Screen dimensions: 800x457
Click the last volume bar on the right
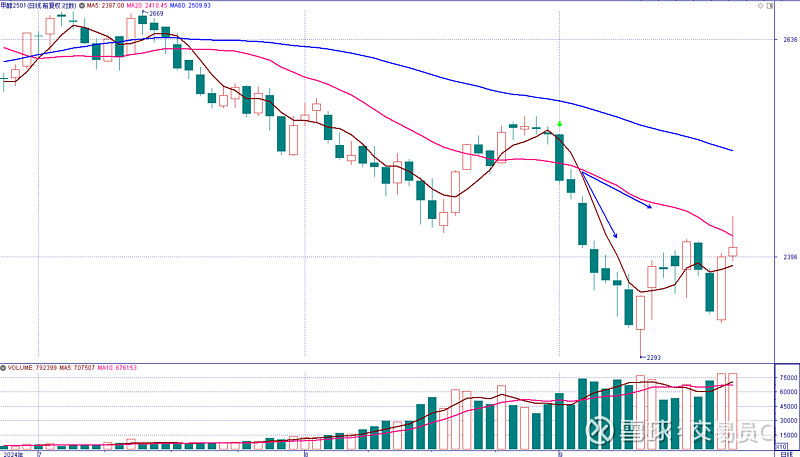[x=733, y=411]
